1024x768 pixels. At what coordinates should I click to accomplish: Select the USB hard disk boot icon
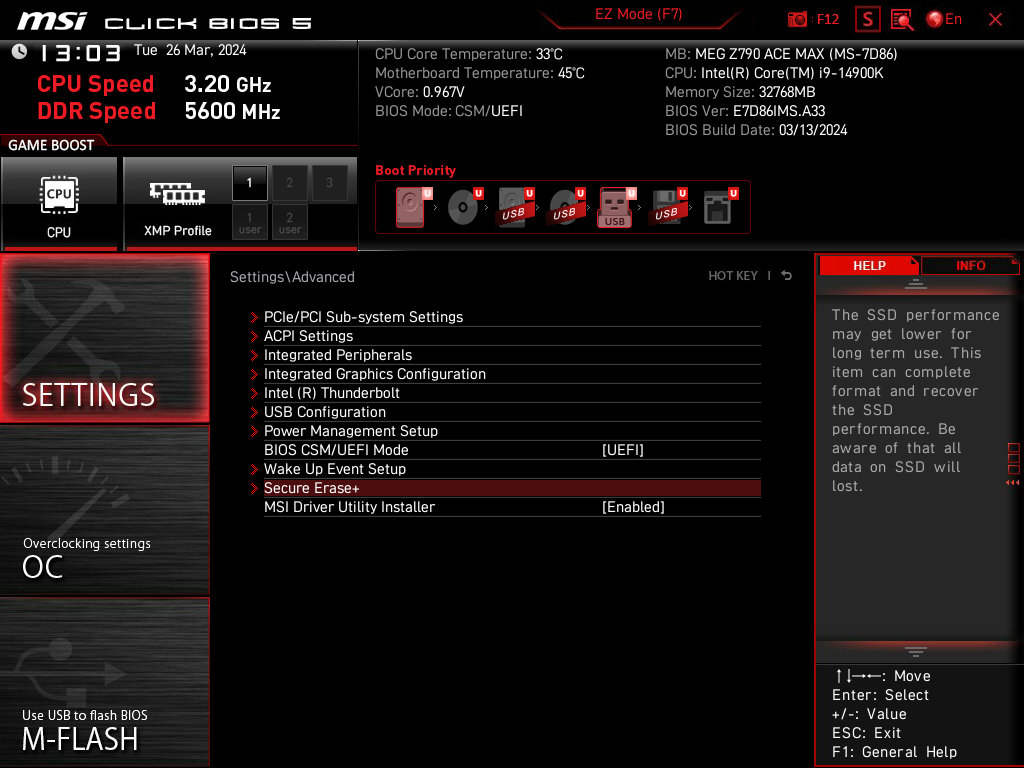515,207
